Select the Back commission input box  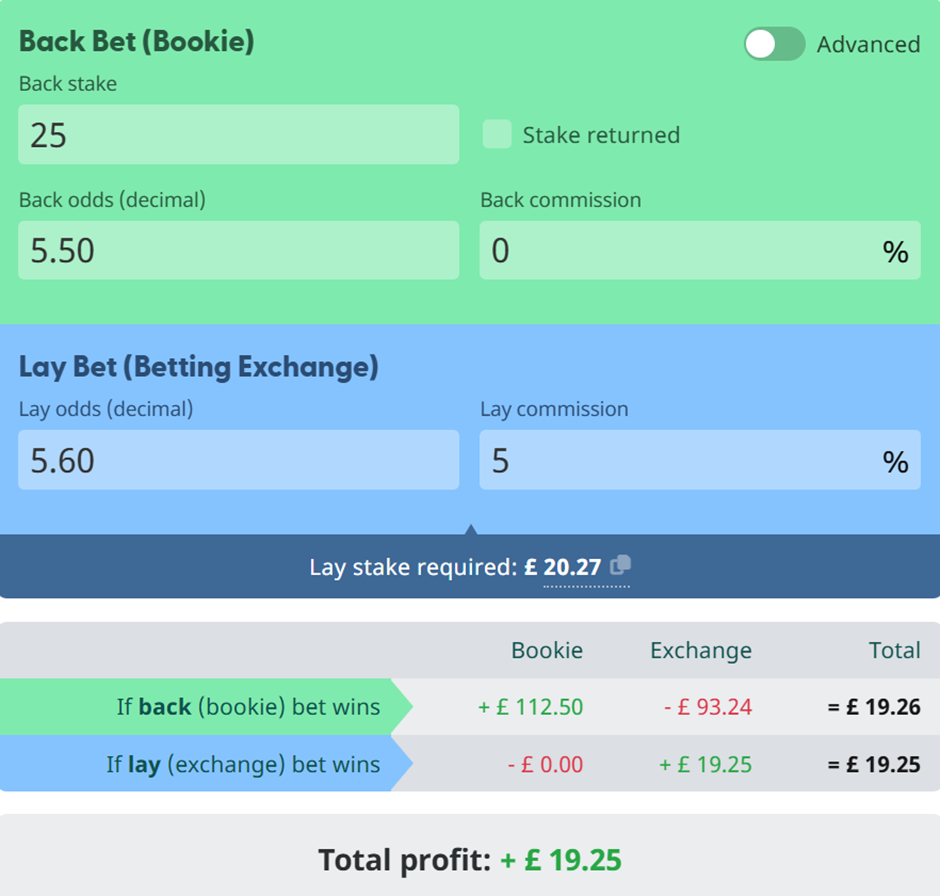pos(700,250)
